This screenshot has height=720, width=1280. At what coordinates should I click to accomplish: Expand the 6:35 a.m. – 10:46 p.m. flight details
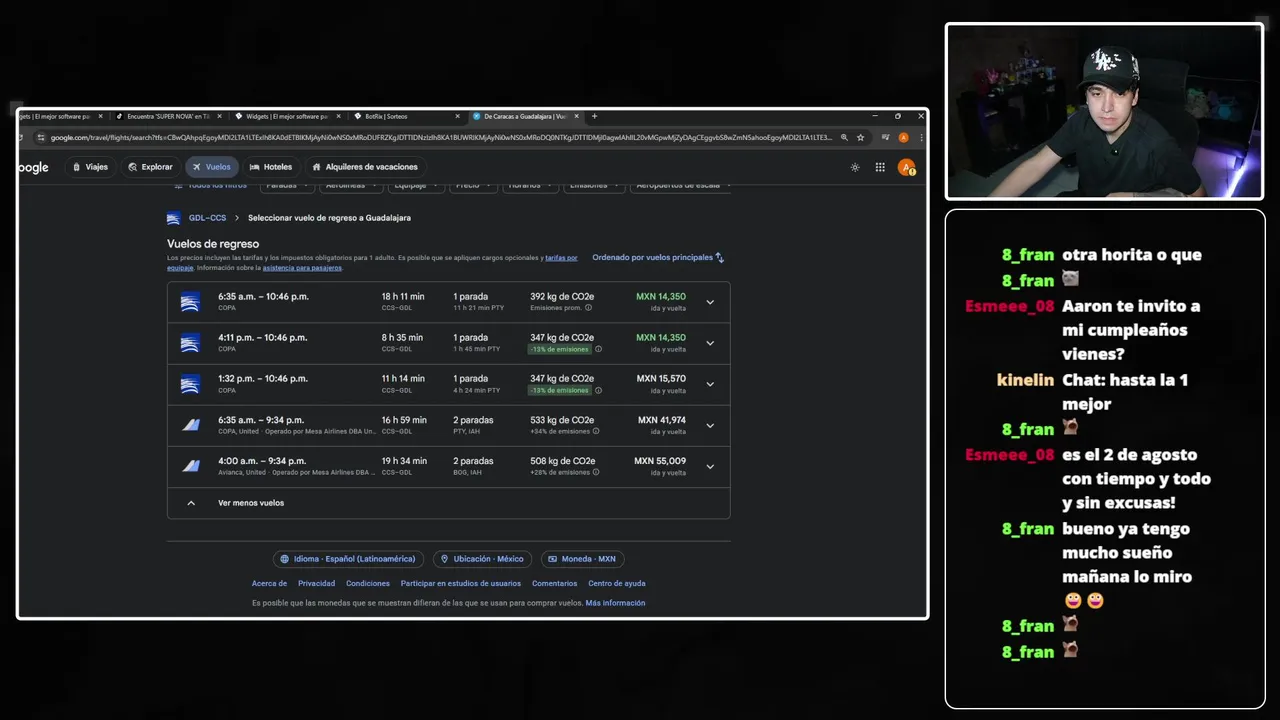coord(710,302)
